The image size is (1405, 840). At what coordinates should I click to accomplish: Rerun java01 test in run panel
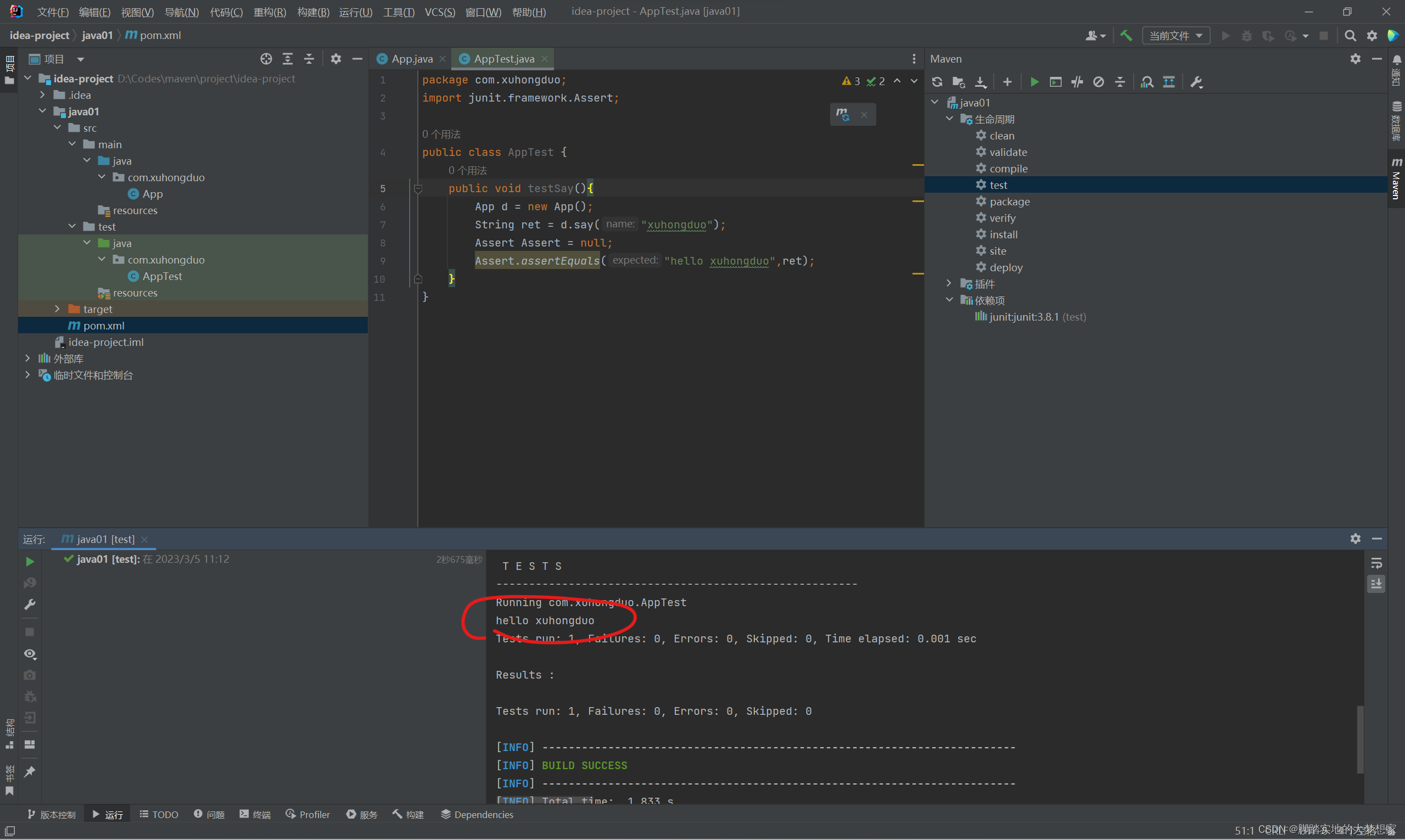point(30,562)
